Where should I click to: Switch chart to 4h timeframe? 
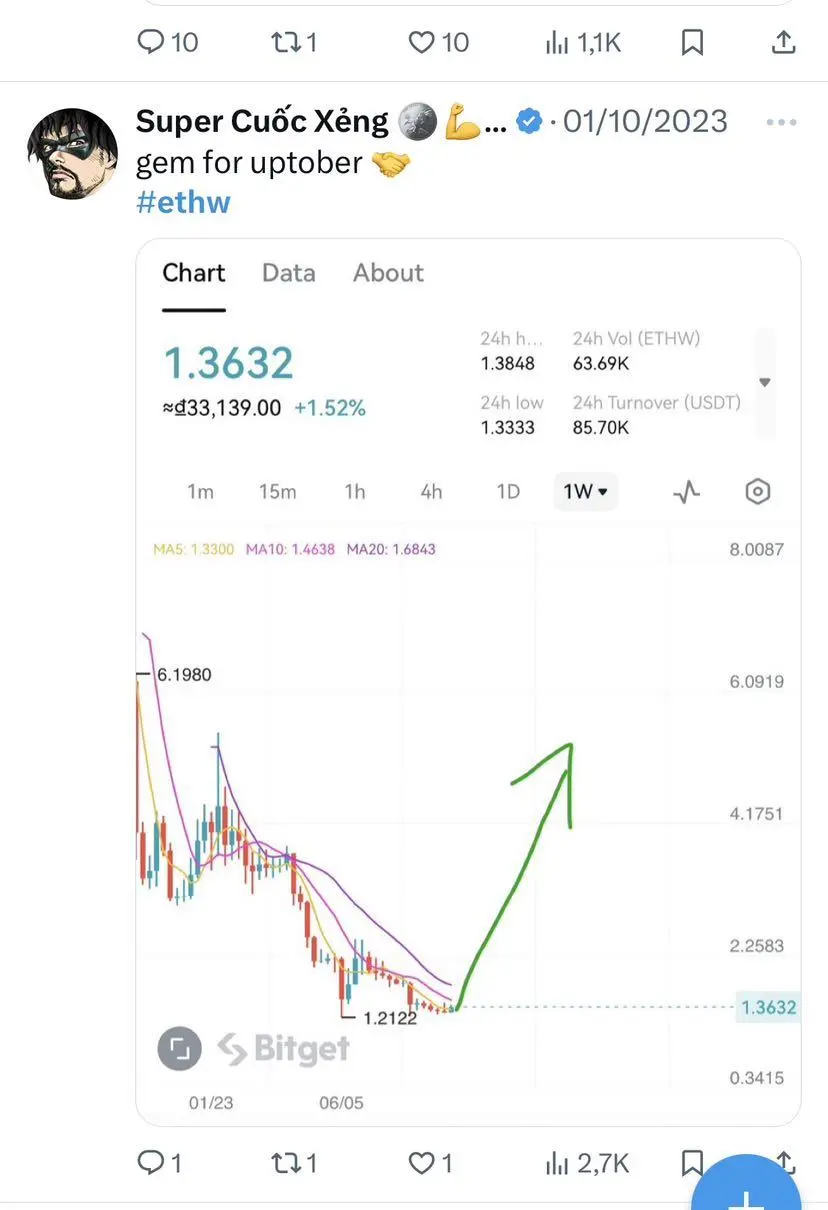point(431,491)
